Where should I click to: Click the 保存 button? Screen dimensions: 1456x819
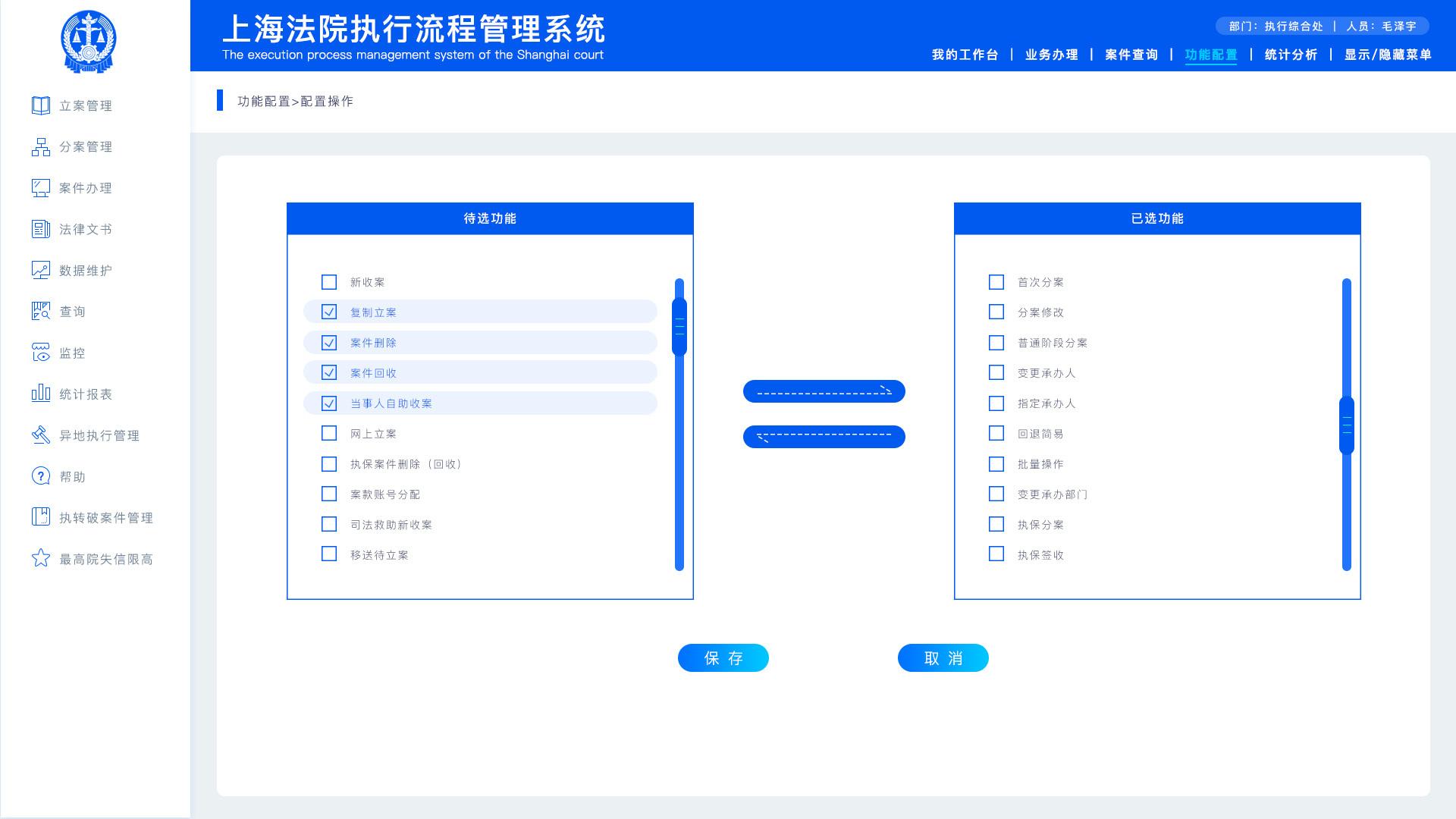723,657
